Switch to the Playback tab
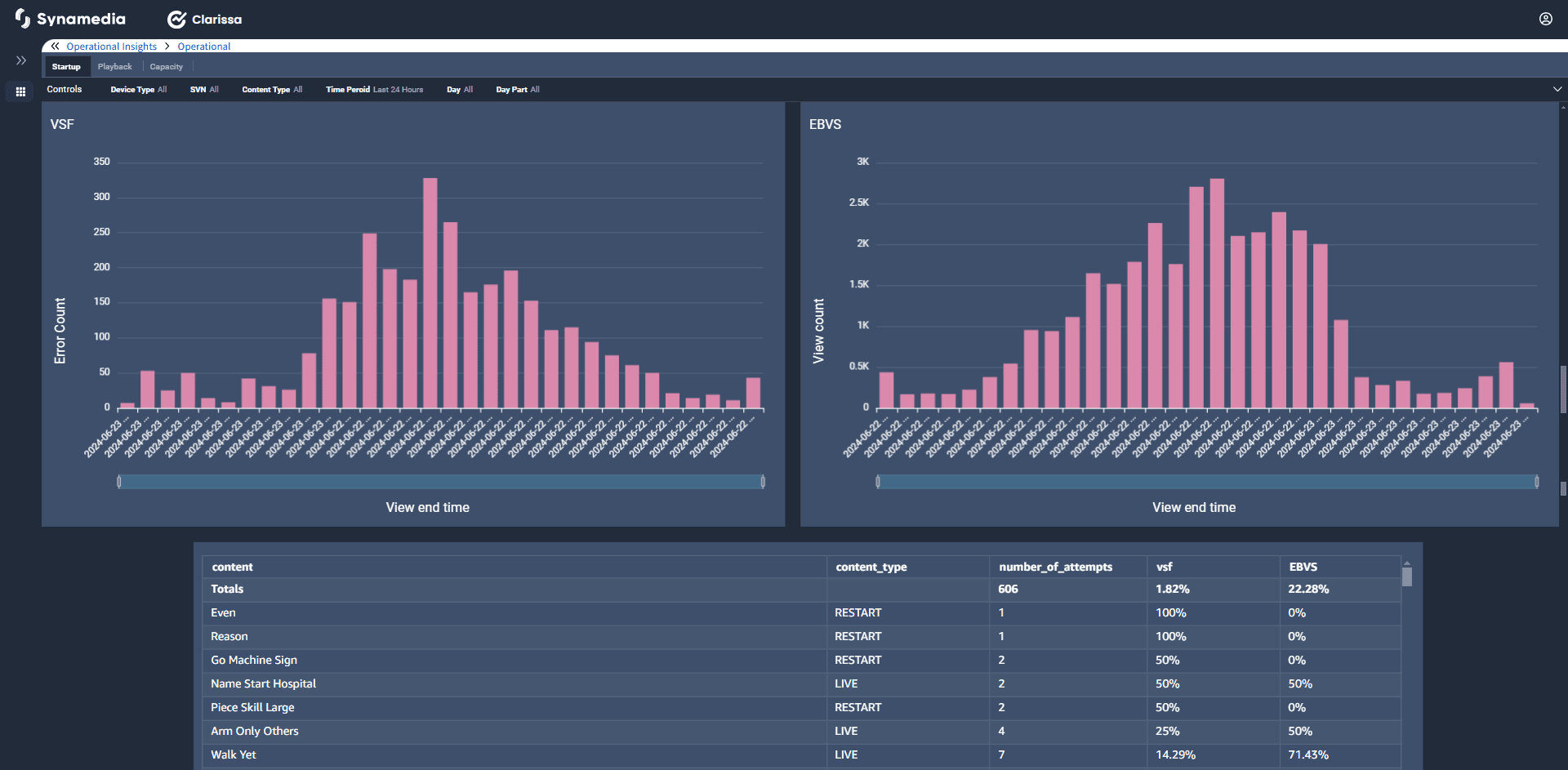This screenshot has height=770, width=1568. [x=114, y=67]
